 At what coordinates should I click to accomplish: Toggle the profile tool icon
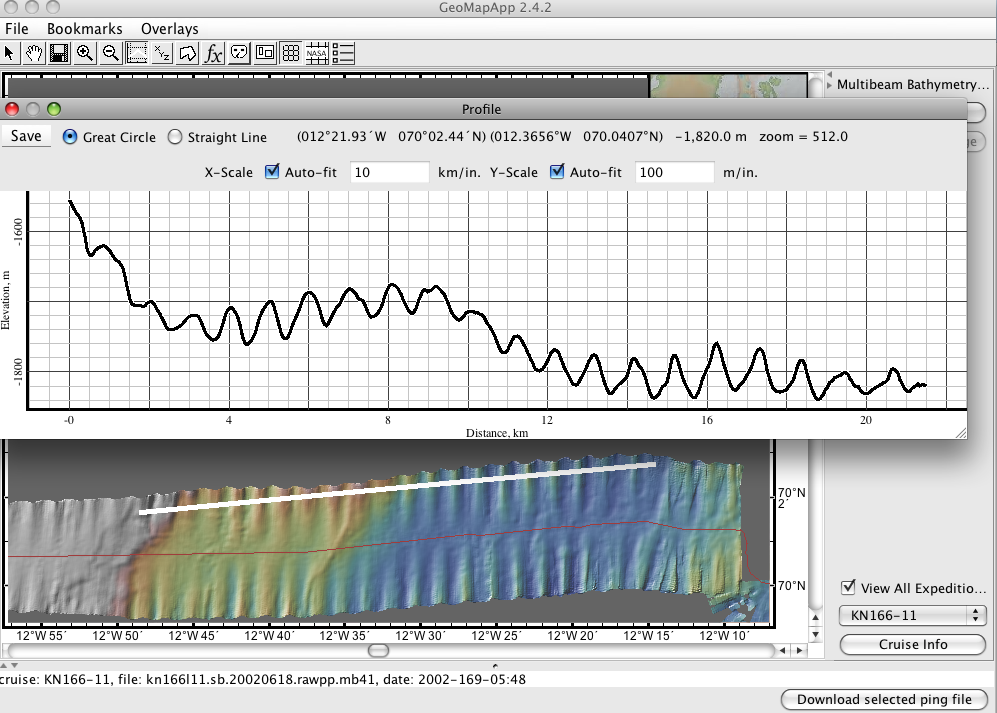[x=137, y=53]
